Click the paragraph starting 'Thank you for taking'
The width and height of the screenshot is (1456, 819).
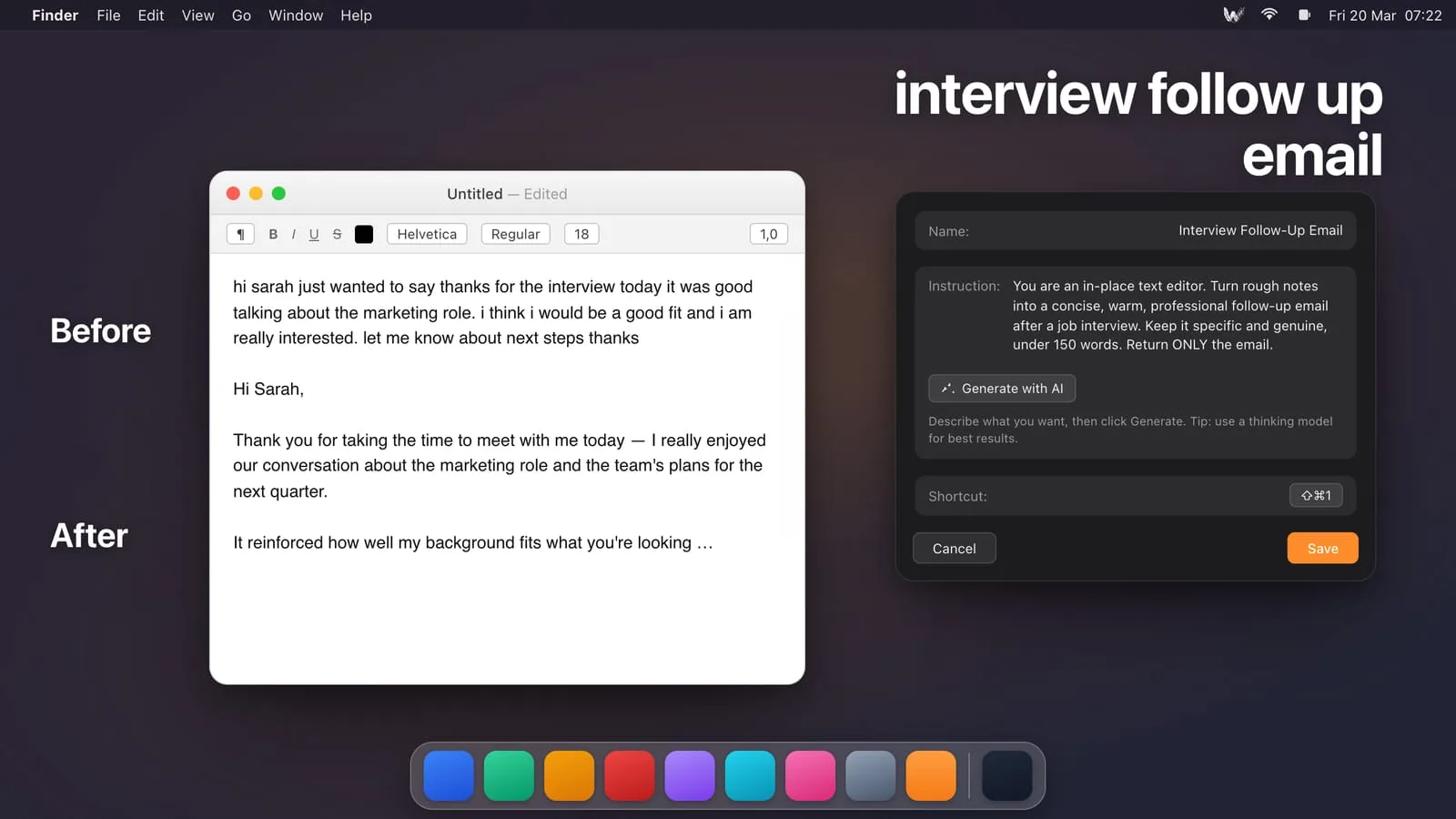(500, 466)
